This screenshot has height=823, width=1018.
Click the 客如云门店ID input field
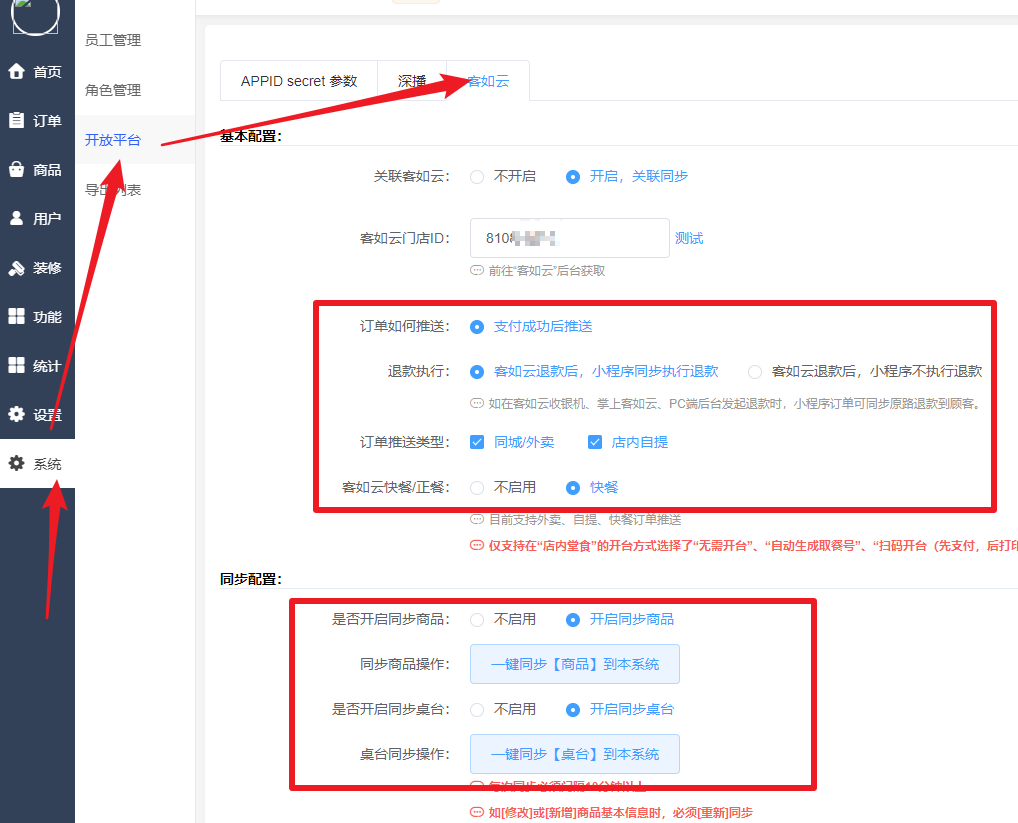[x=569, y=238]
